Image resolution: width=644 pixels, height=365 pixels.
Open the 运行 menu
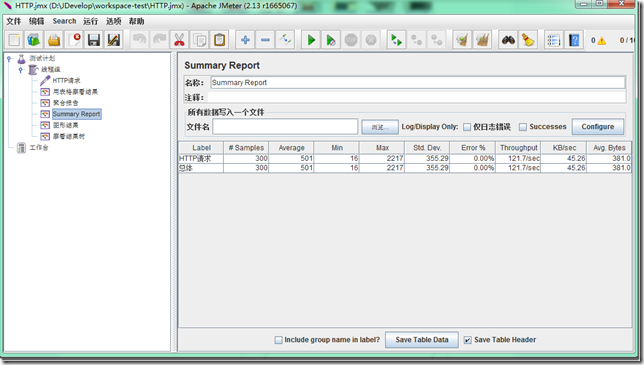90,21
